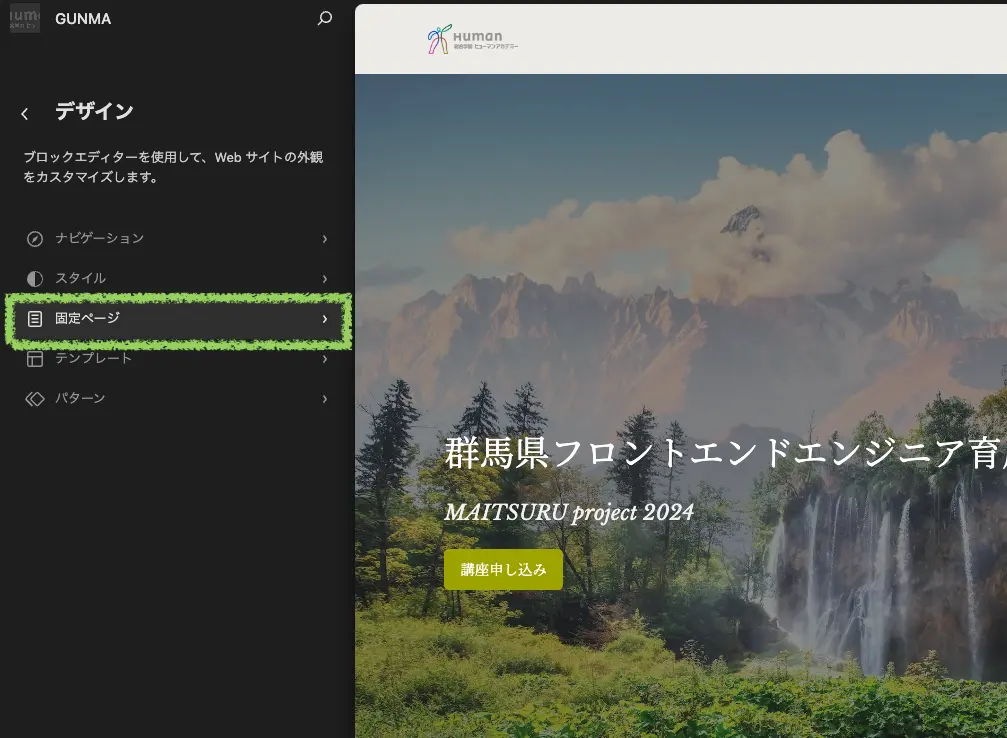Select the テンプレート menu label
Image resolution: width=1007 pixels, height=738 pixels.
[93, 359]
